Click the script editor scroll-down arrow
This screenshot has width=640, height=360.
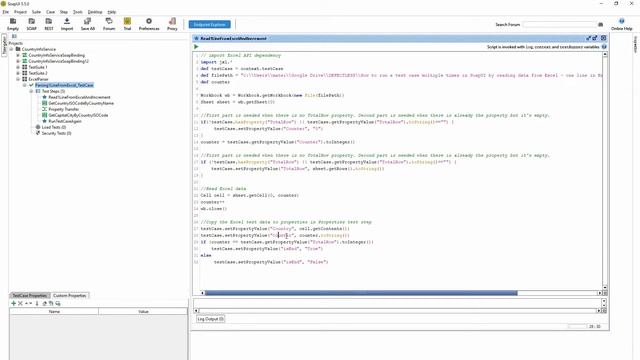click(x=604, y=287)
